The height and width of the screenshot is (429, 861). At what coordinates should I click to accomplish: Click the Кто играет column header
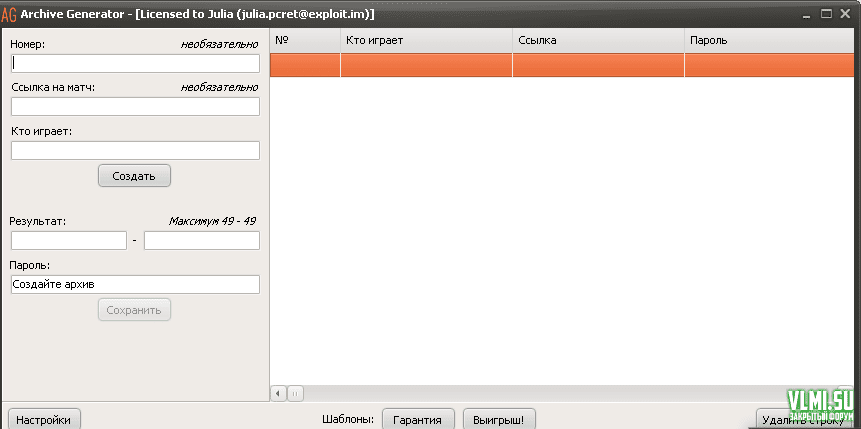(425, 40)
